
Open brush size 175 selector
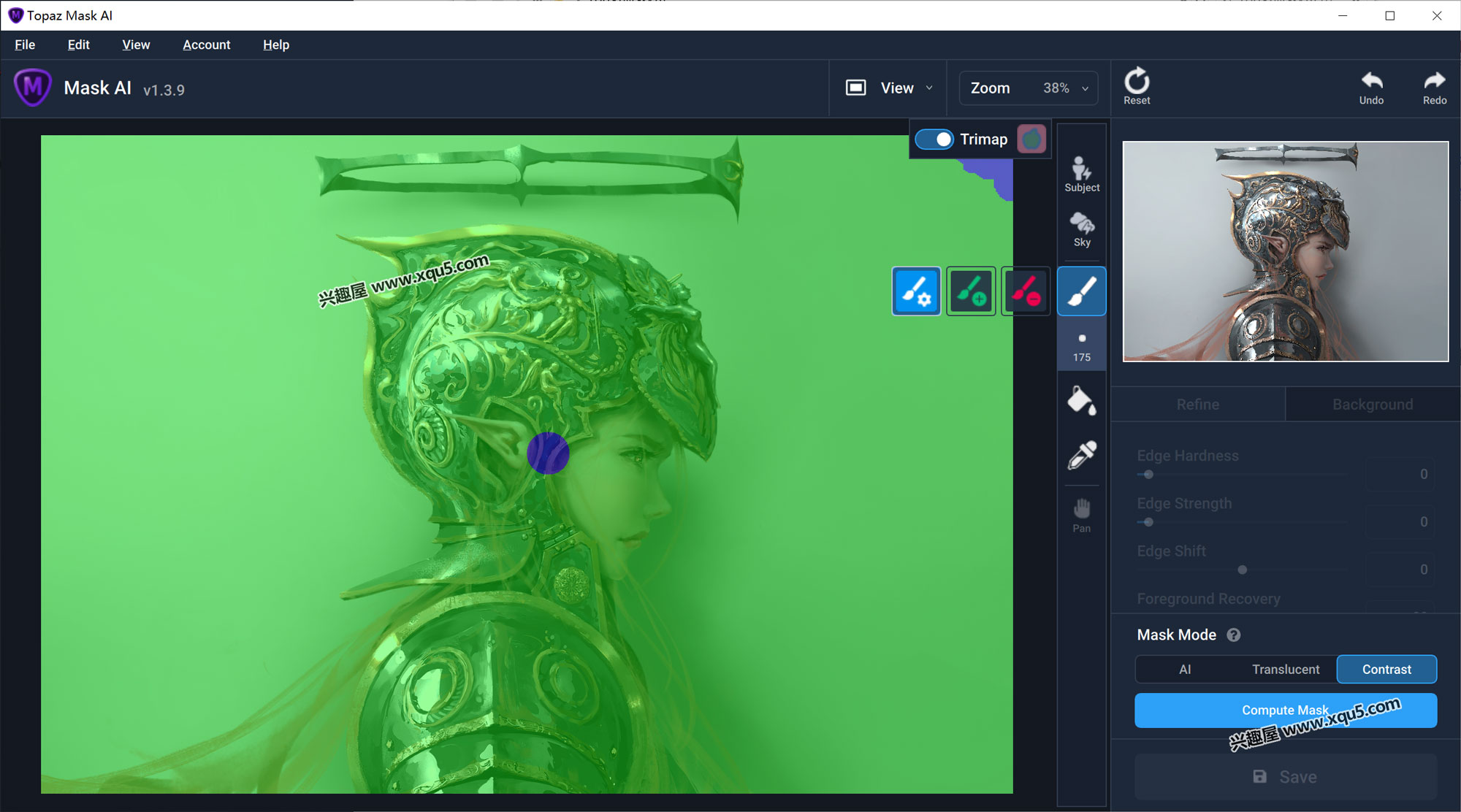coord(1081,347)
